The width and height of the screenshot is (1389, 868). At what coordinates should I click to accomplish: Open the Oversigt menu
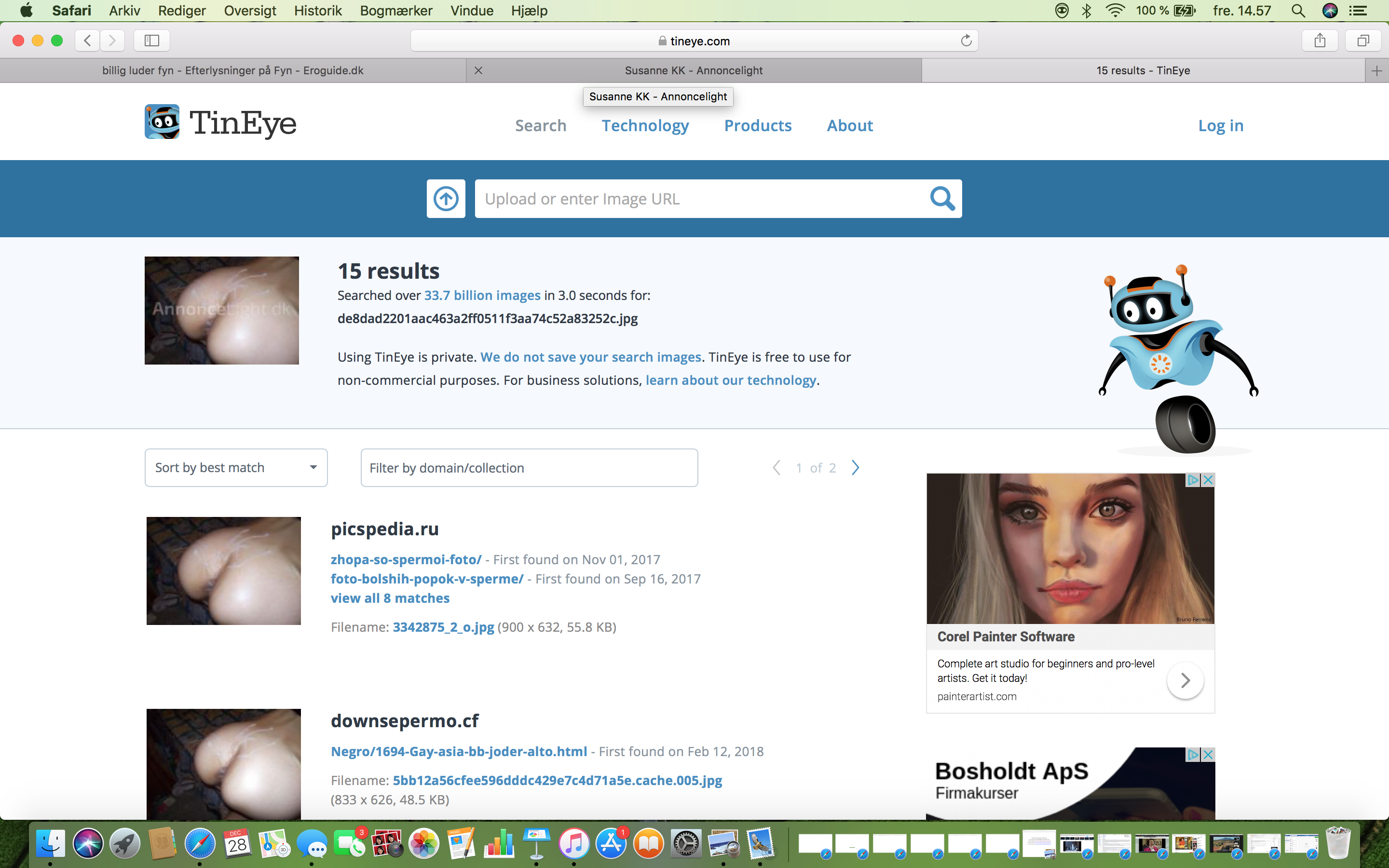coord(250,10)
